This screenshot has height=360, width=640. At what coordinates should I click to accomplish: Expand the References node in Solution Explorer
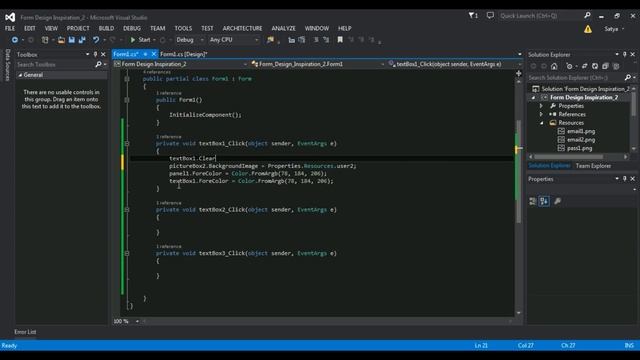pyautogui.click(x=542, y=115)
